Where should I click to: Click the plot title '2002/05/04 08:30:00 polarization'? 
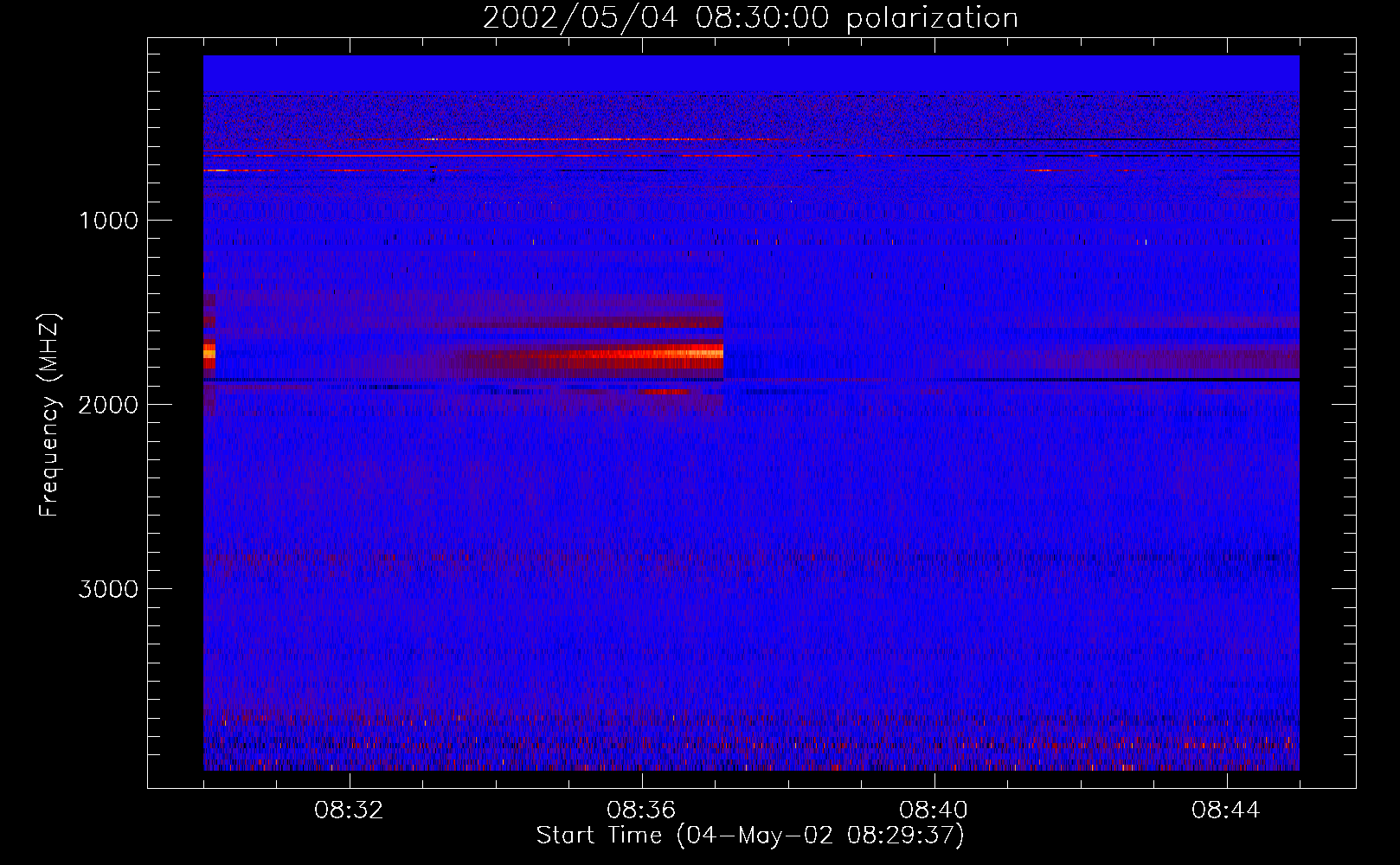pyautogui.click(x=750, y=18)
